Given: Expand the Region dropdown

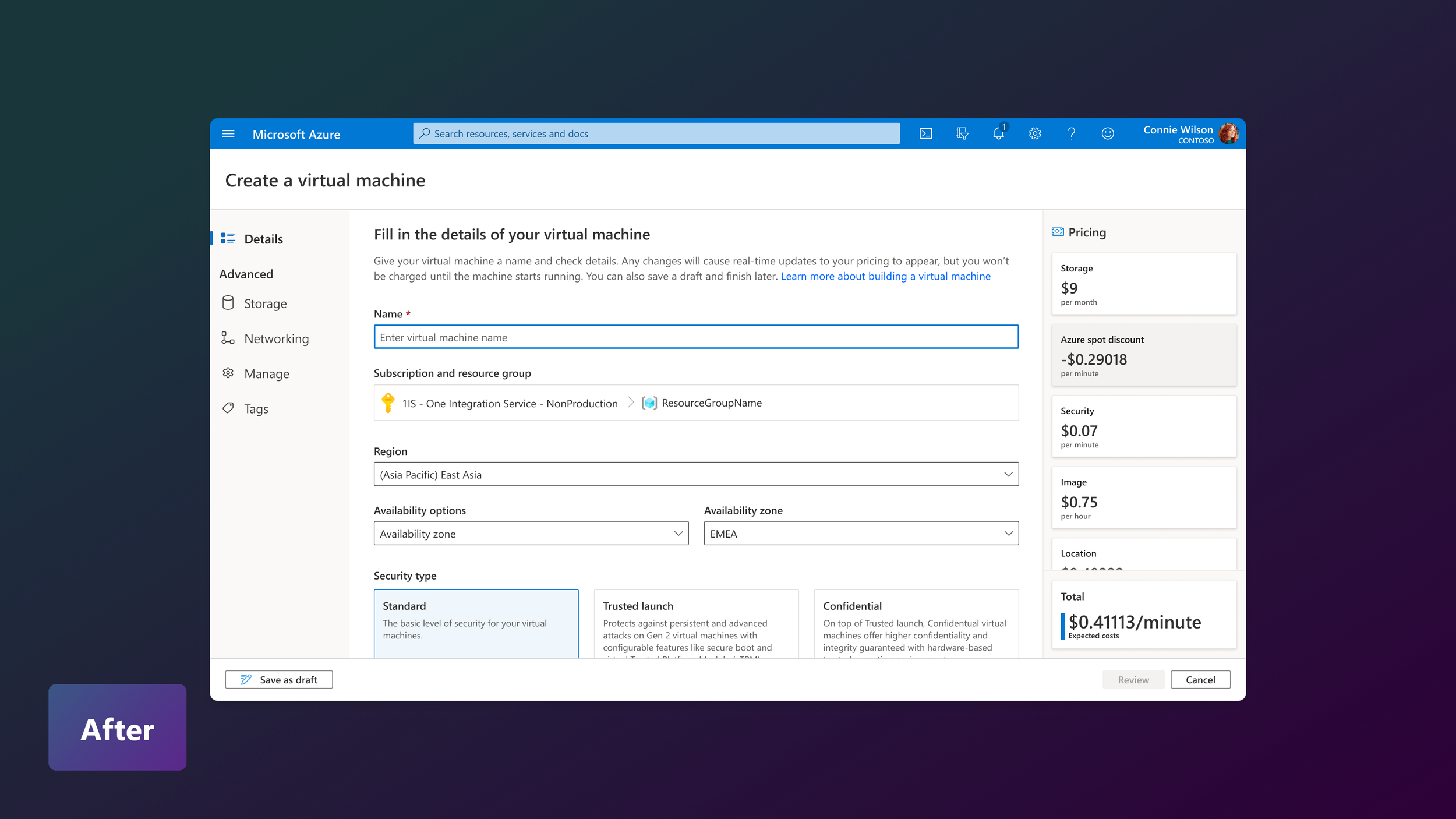Looking at the screenshot, I should [x=696, y=475].
